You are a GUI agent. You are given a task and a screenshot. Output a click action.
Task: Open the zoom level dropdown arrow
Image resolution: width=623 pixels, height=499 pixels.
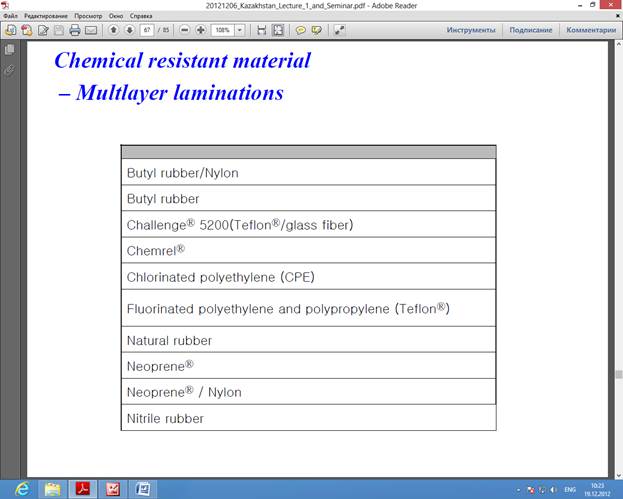click(x=240, y=30)
